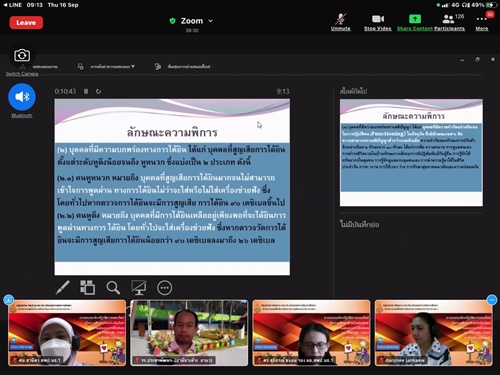This screenshot has width=500, height=375.
Task: Reset the presentation timer
Action: [98, 91]
